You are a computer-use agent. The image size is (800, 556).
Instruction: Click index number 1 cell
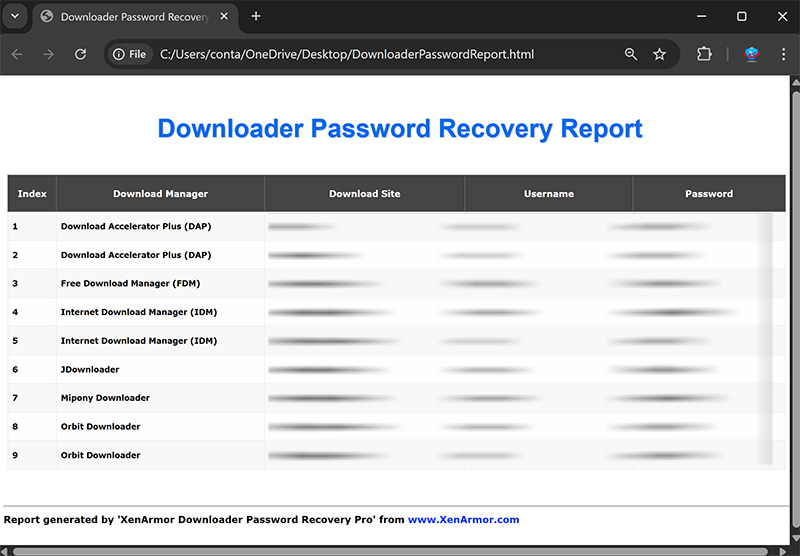(x=32, y=226)
